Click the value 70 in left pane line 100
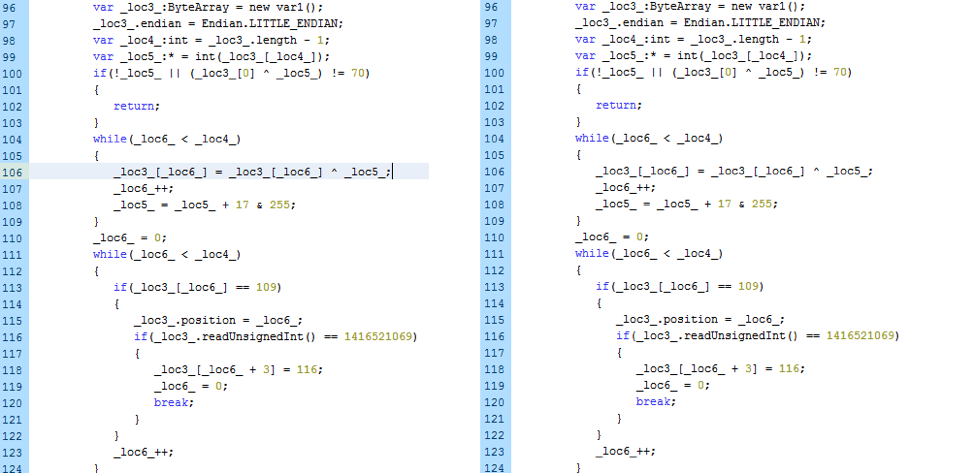 [358, 73]
